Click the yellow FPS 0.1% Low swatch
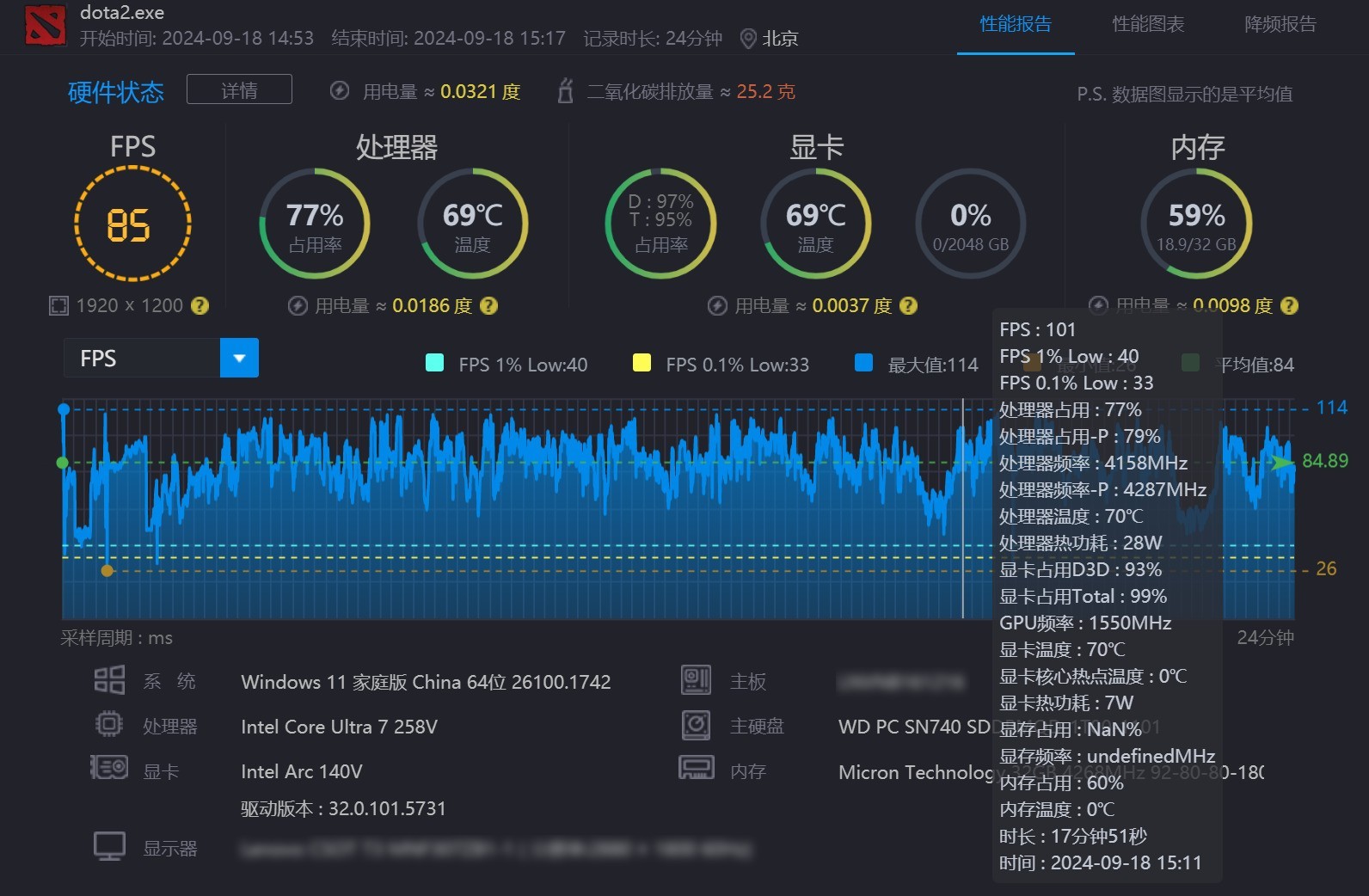This screenshot has height=896, width=1369. tap(642, 363)
